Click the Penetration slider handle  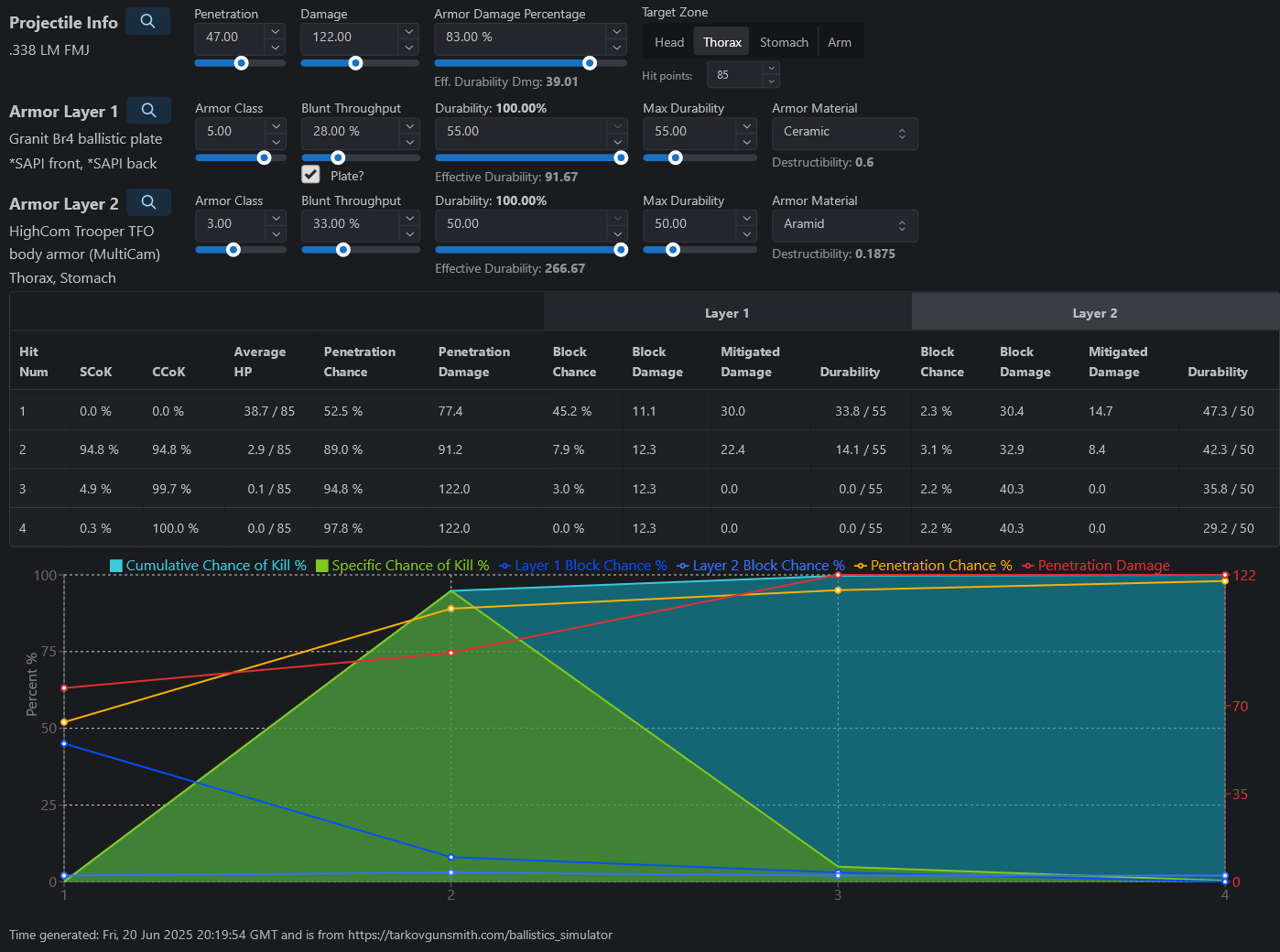242,63
